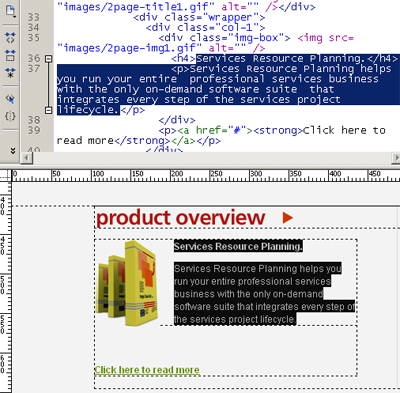Click the Expand All icon
The width and height of the screenshot is (400, 393).
point(10,73)
